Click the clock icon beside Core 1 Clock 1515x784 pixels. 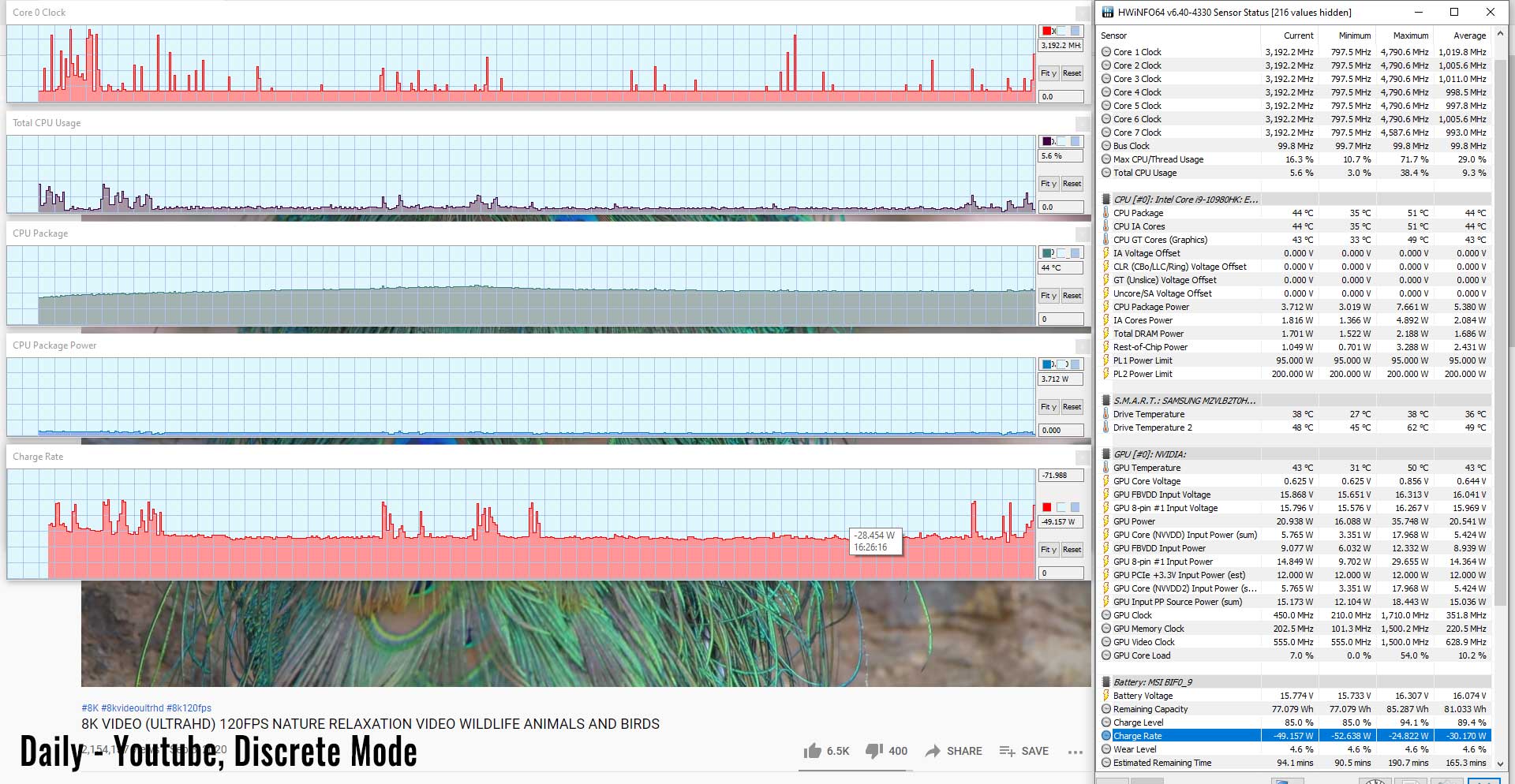pyautogui.click(x=1106, y=52)
